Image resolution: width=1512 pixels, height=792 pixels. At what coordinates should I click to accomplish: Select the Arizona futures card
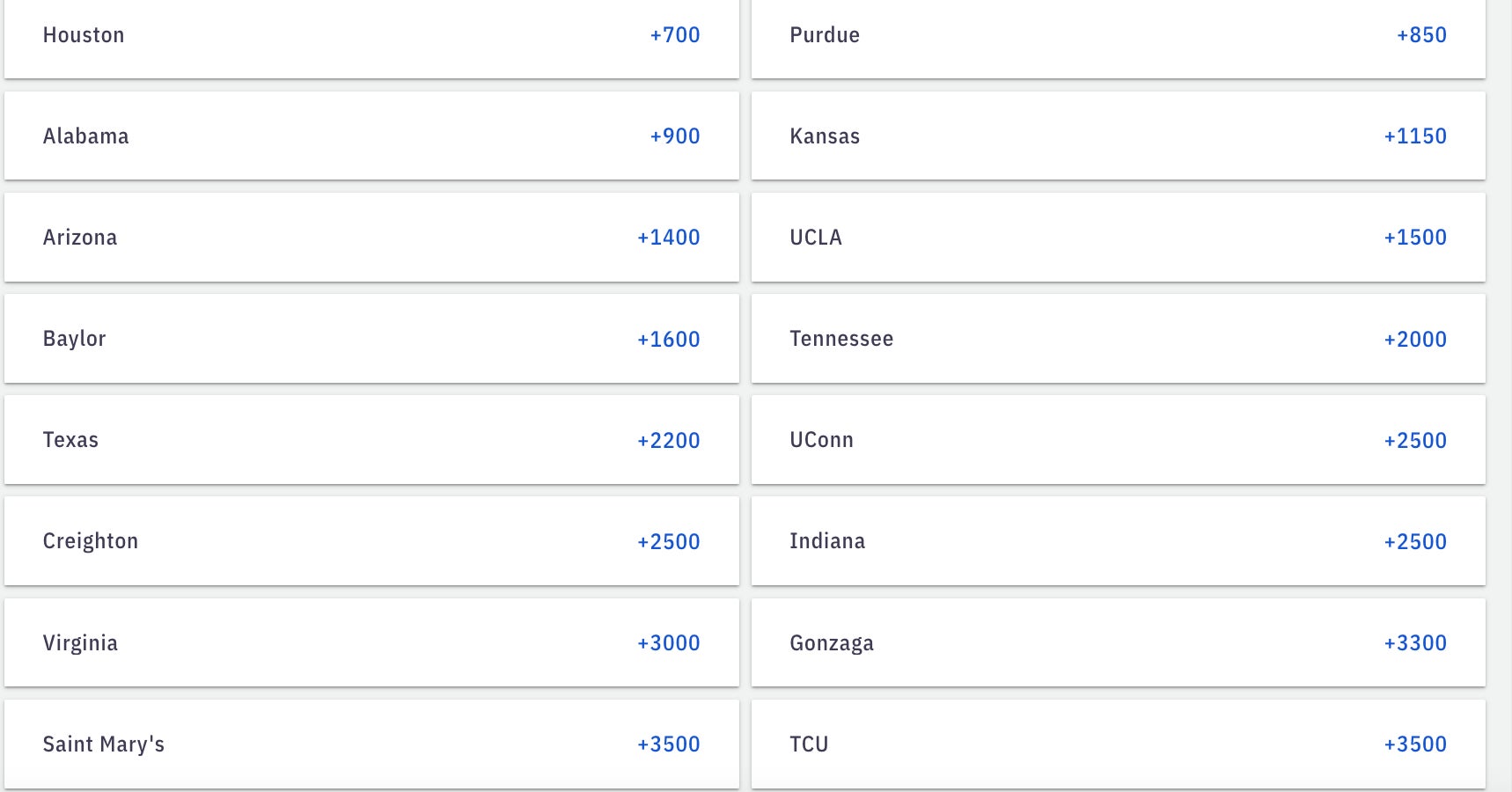(371, 238)
